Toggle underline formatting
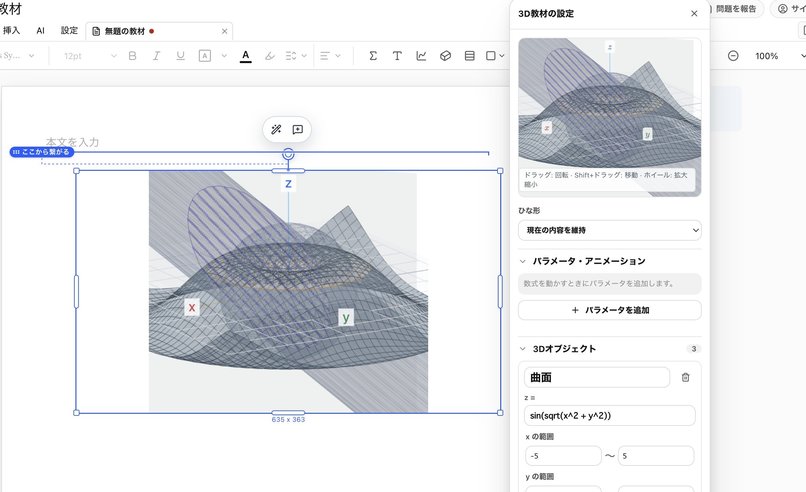The width and height of the screenshot is (806, 492). click(x=180, y=56)
